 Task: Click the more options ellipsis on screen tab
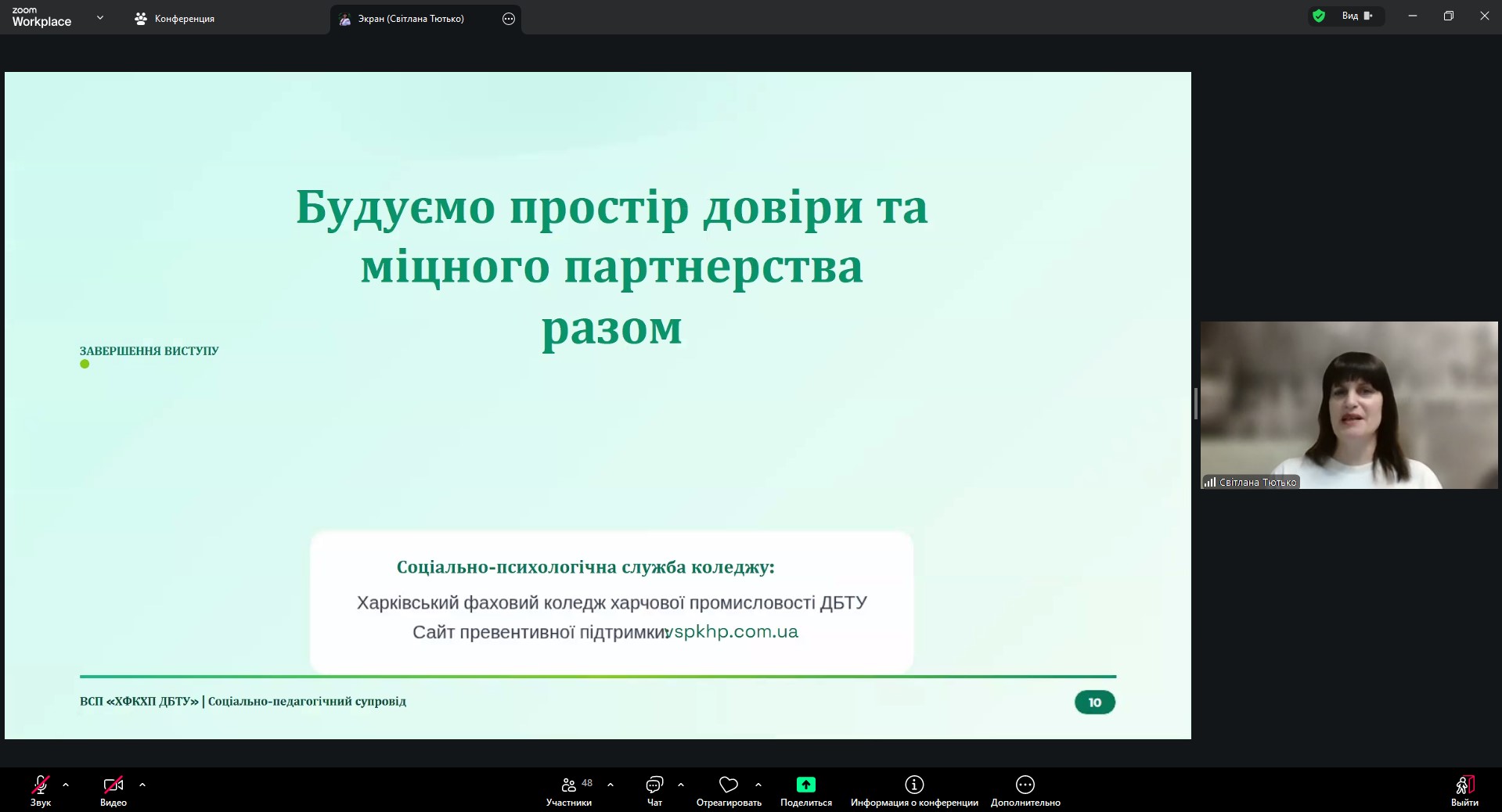pyautogui.click(x=509, y=19)
